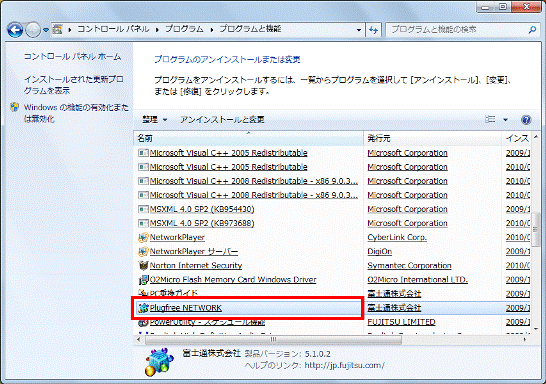
Task: Click the NetworkPlayer (CyberLink) row icon
Action: (143, 237)
